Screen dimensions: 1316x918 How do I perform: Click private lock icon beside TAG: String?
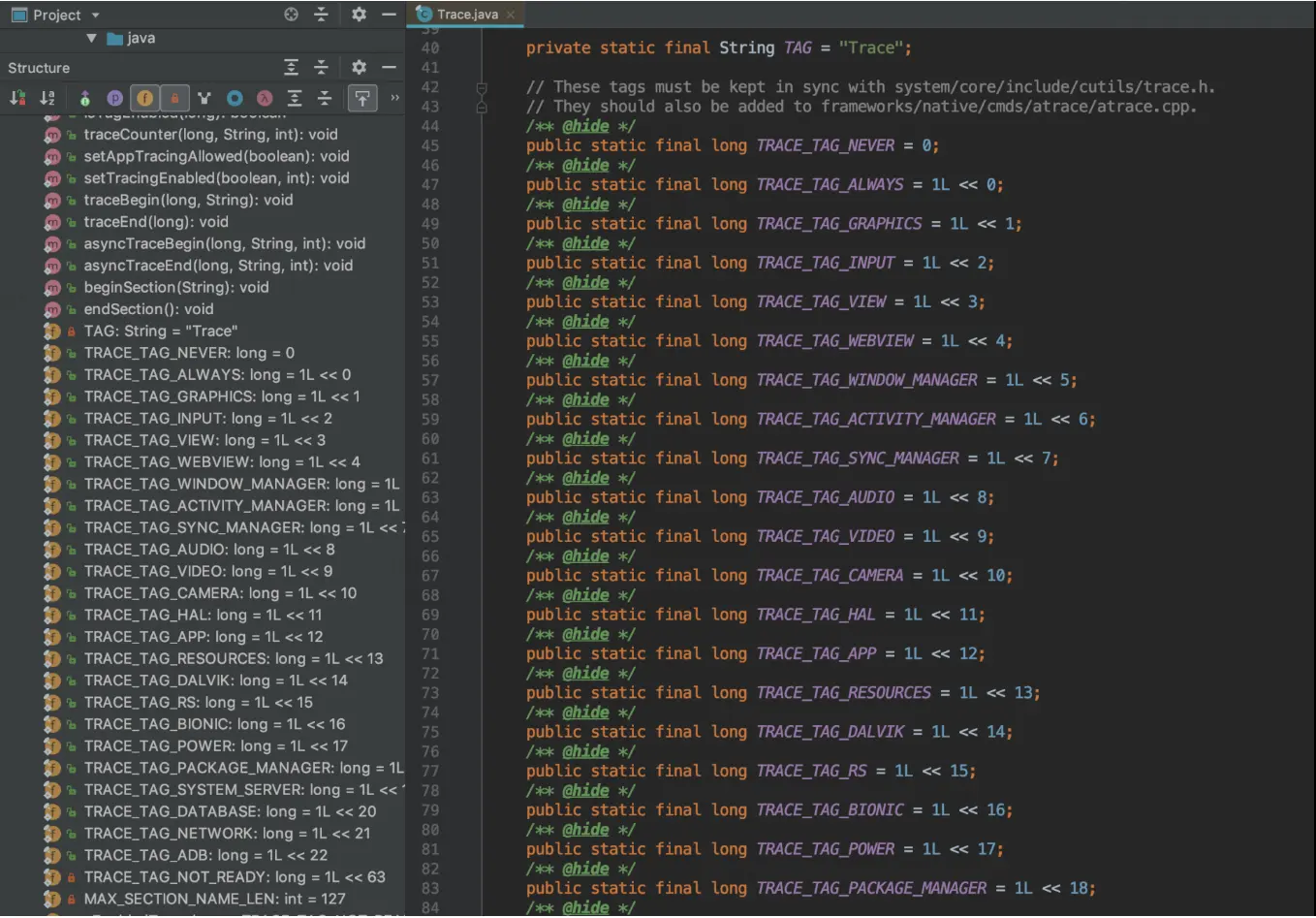click(72, 332)
